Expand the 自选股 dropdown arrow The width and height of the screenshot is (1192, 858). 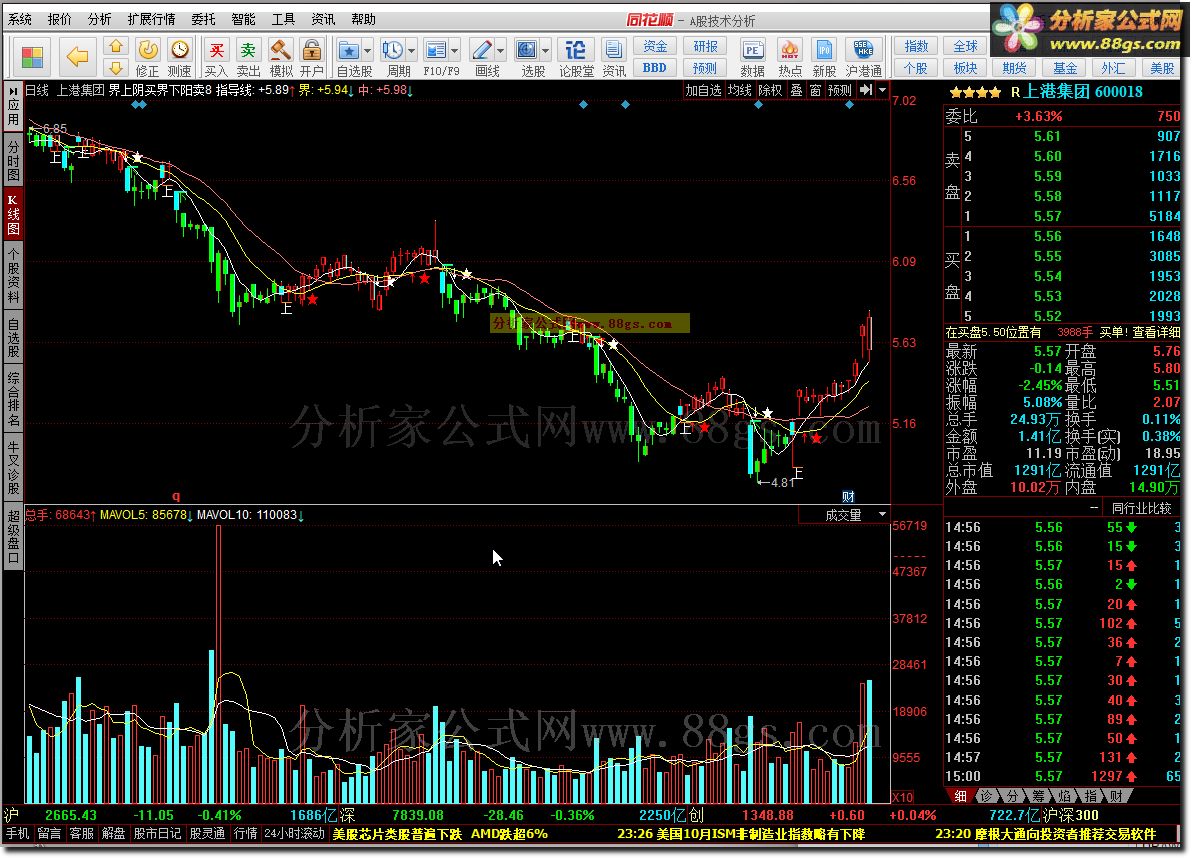368,51
